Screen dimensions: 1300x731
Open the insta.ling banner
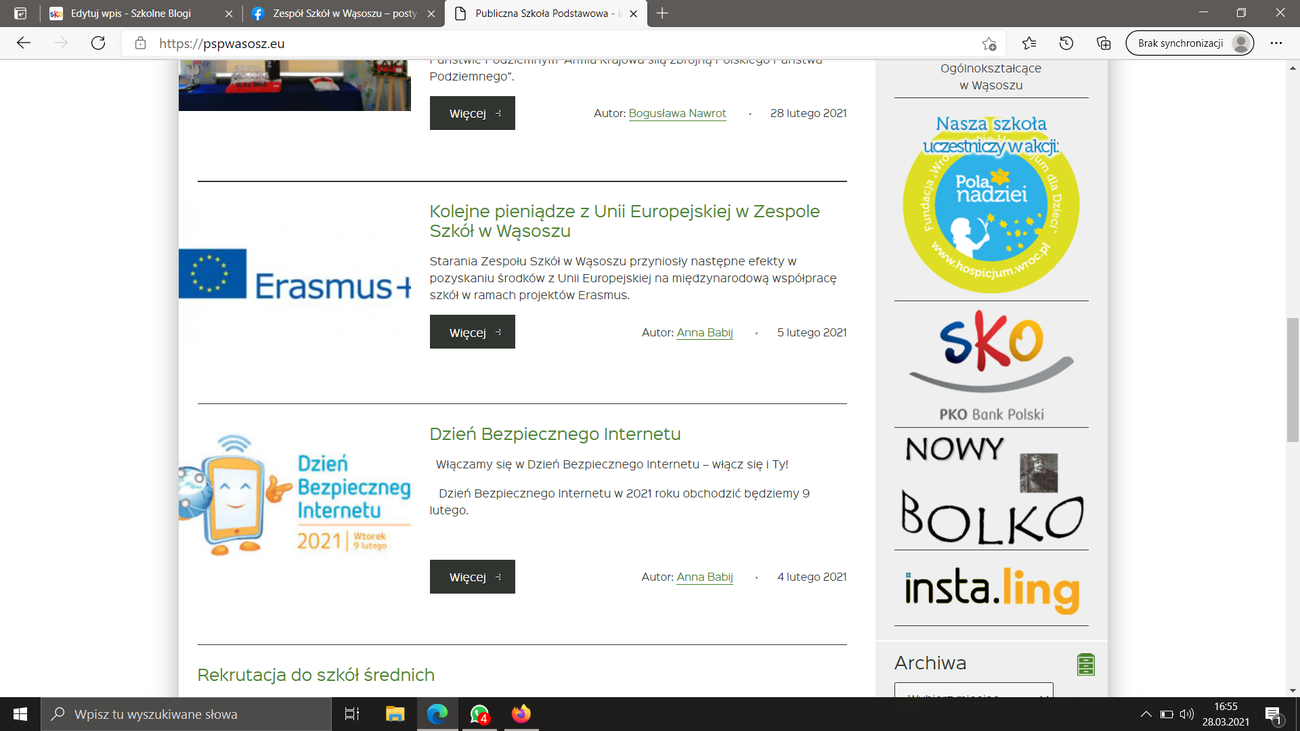coord(991,589)
